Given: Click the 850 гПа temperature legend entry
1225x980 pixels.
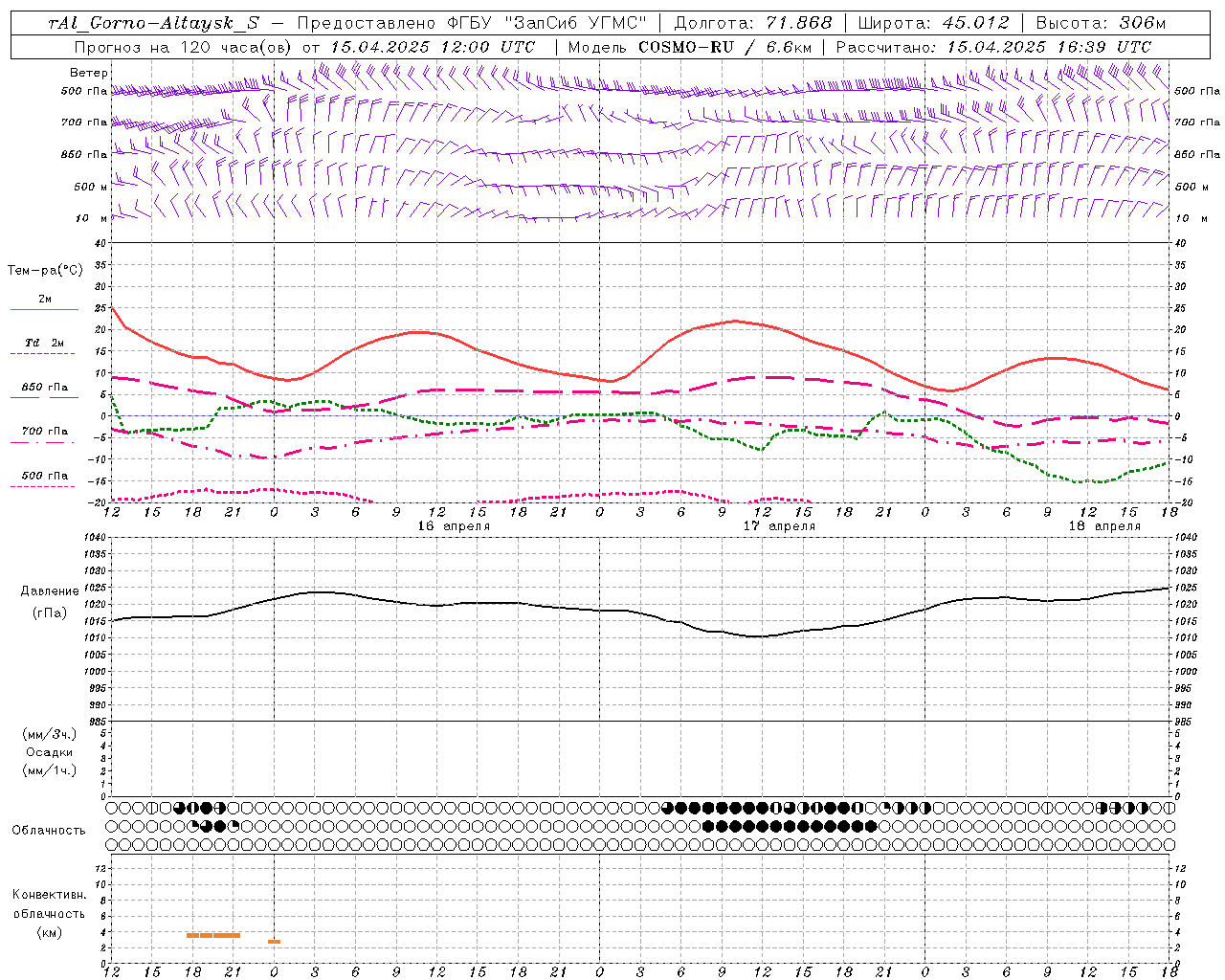Looking at the screenshot, I should click(x=44, y=388).
